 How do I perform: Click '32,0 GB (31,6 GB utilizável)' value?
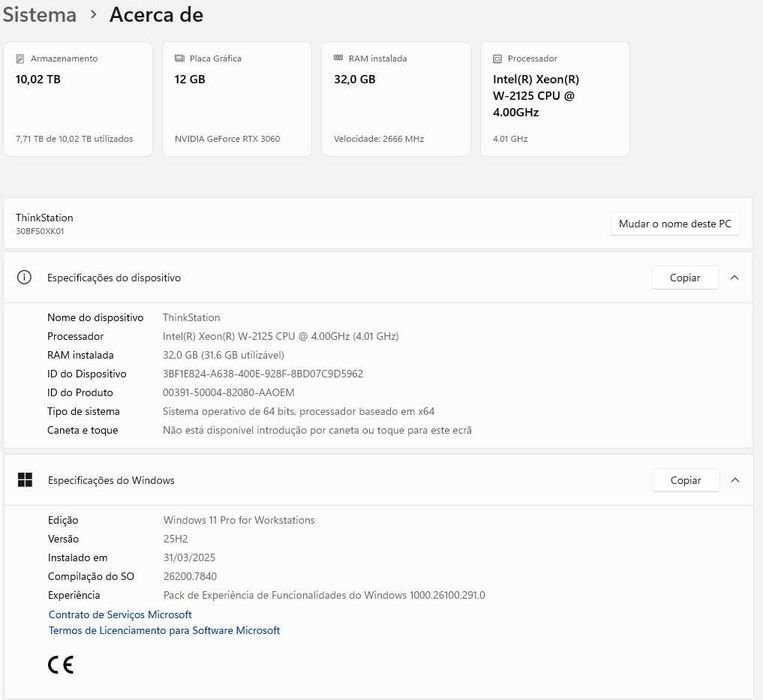(223, 355)
